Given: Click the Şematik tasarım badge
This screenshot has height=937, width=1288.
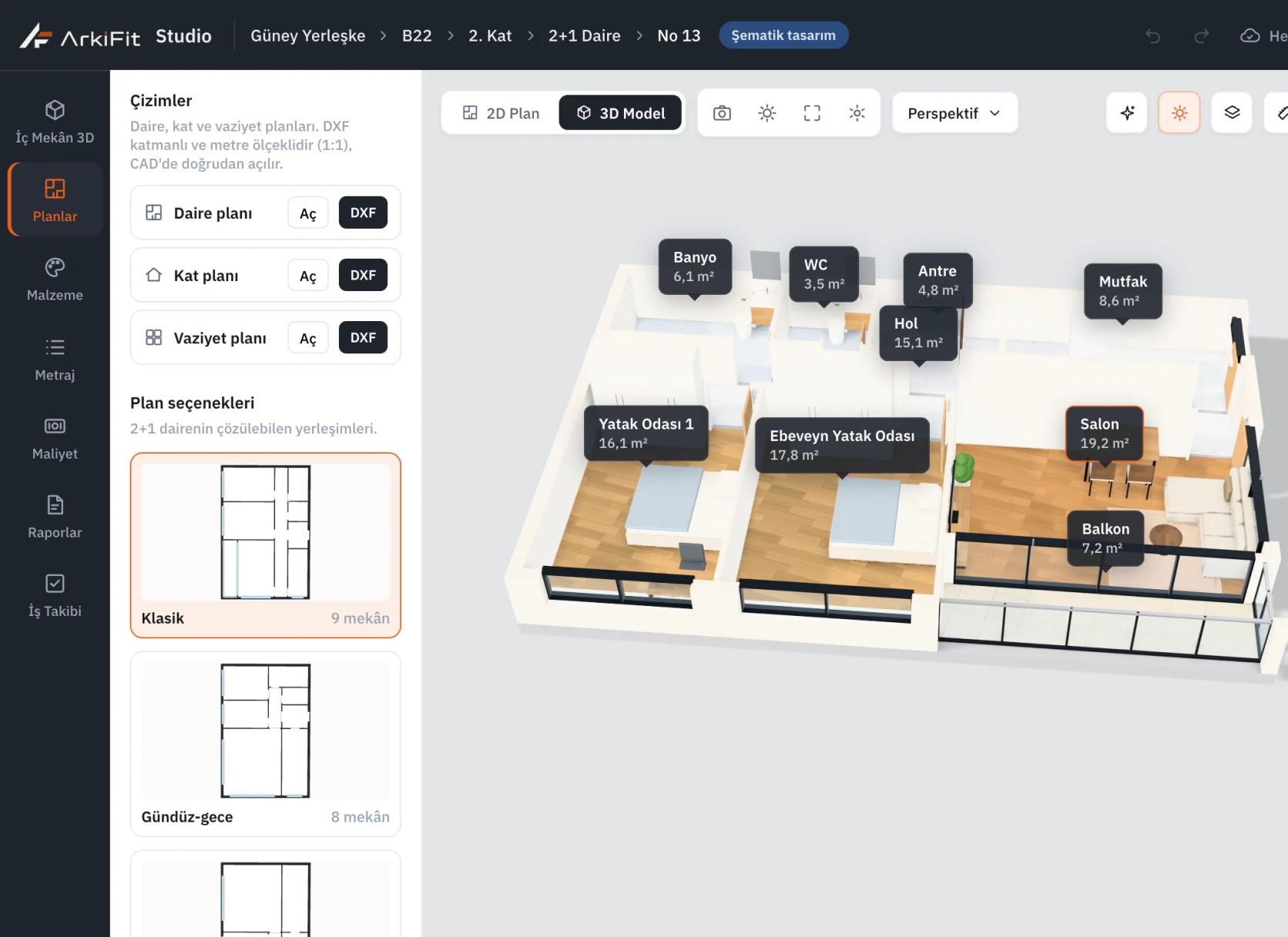Looking at the screenshot, I should point(783,35).
